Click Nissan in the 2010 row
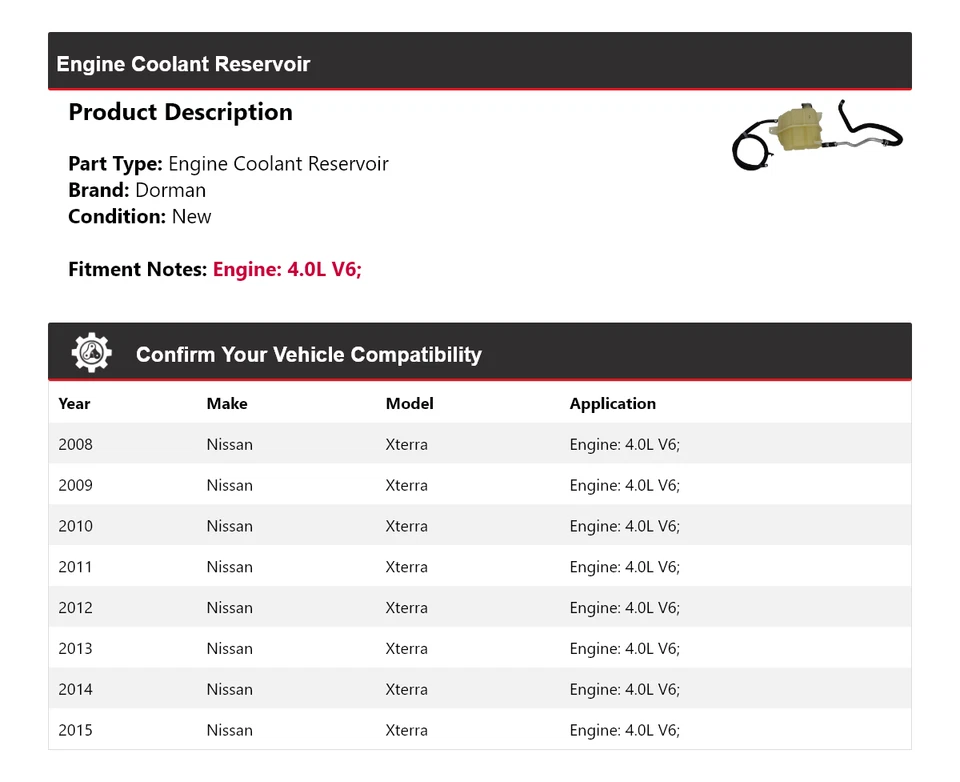This screenshot has height=782, width=960. (x=229, y=527)
